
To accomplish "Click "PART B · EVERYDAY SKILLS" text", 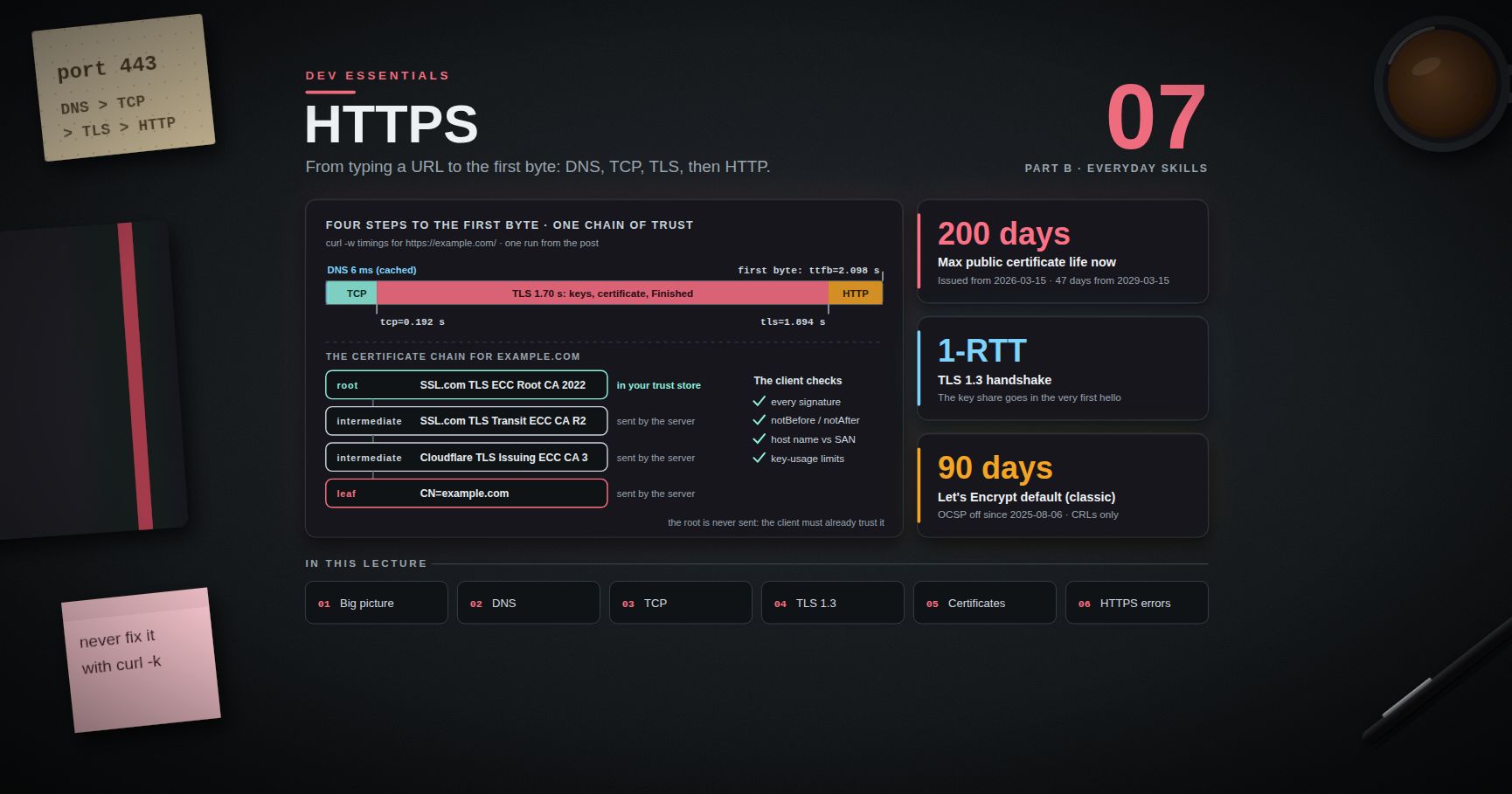I will tap(1116, 168).
